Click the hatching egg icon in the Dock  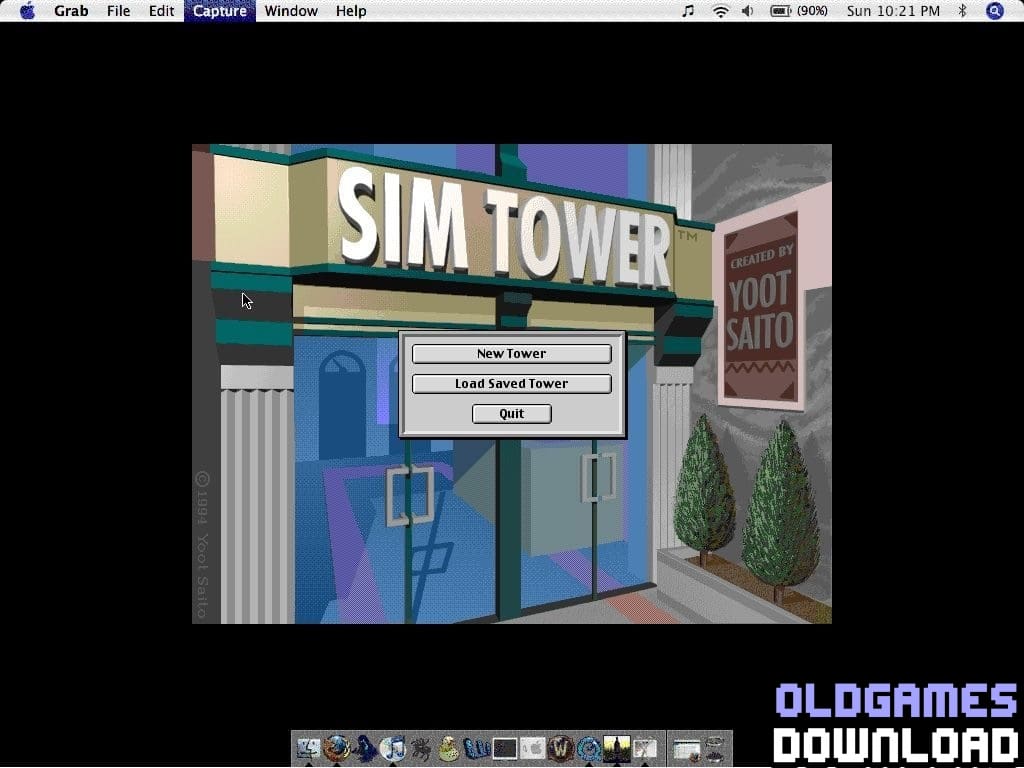tap(447, 750)
